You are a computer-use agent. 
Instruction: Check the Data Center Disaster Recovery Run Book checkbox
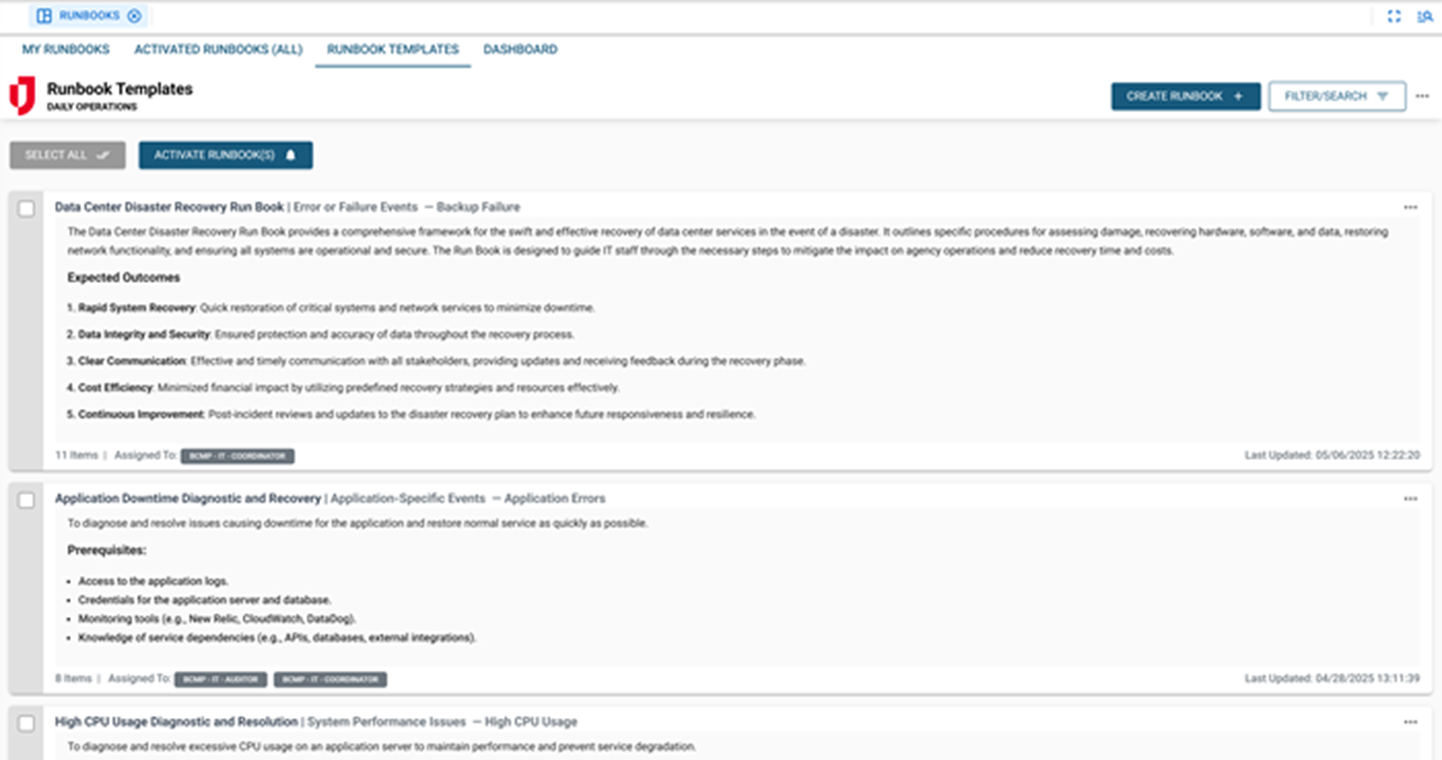tap(27, 208)
